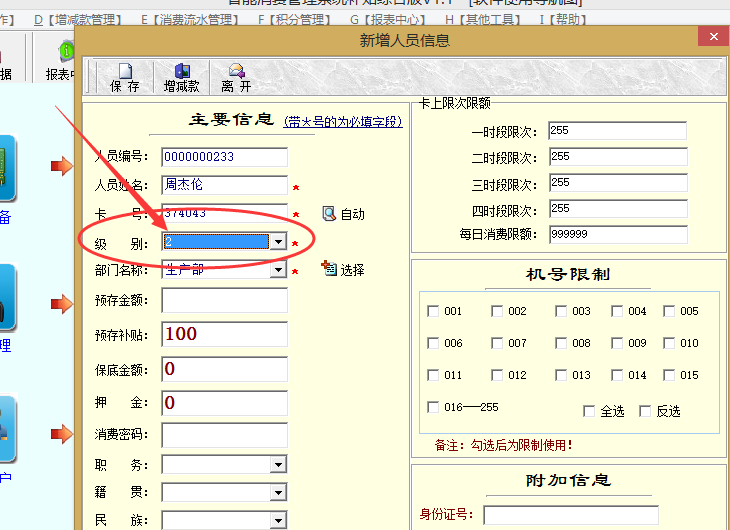Click the 人员编号 input field
Viewport: 730px width, 530px height.
(224, 157)
